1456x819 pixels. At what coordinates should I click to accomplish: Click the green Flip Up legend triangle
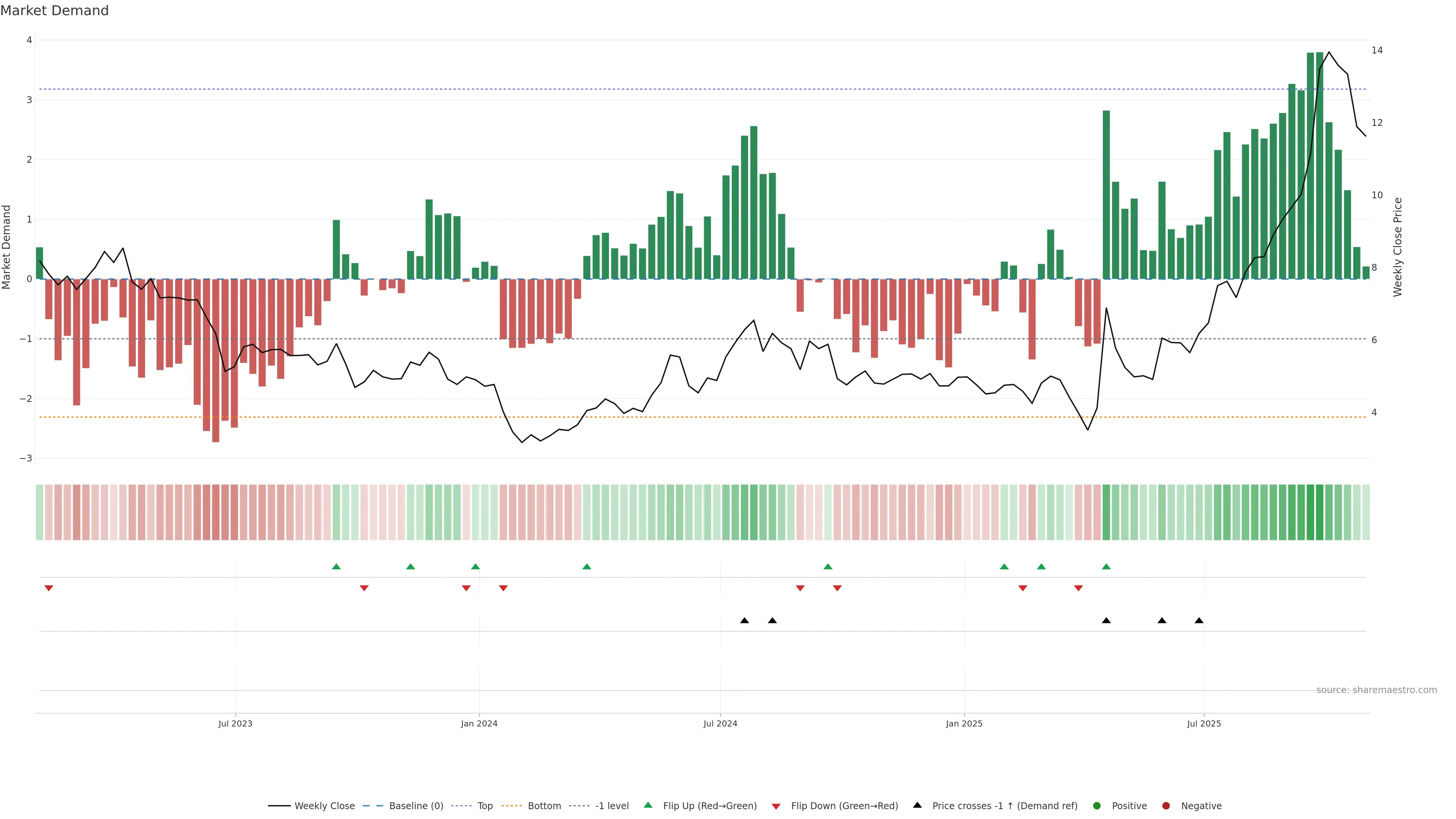point(648,805)
